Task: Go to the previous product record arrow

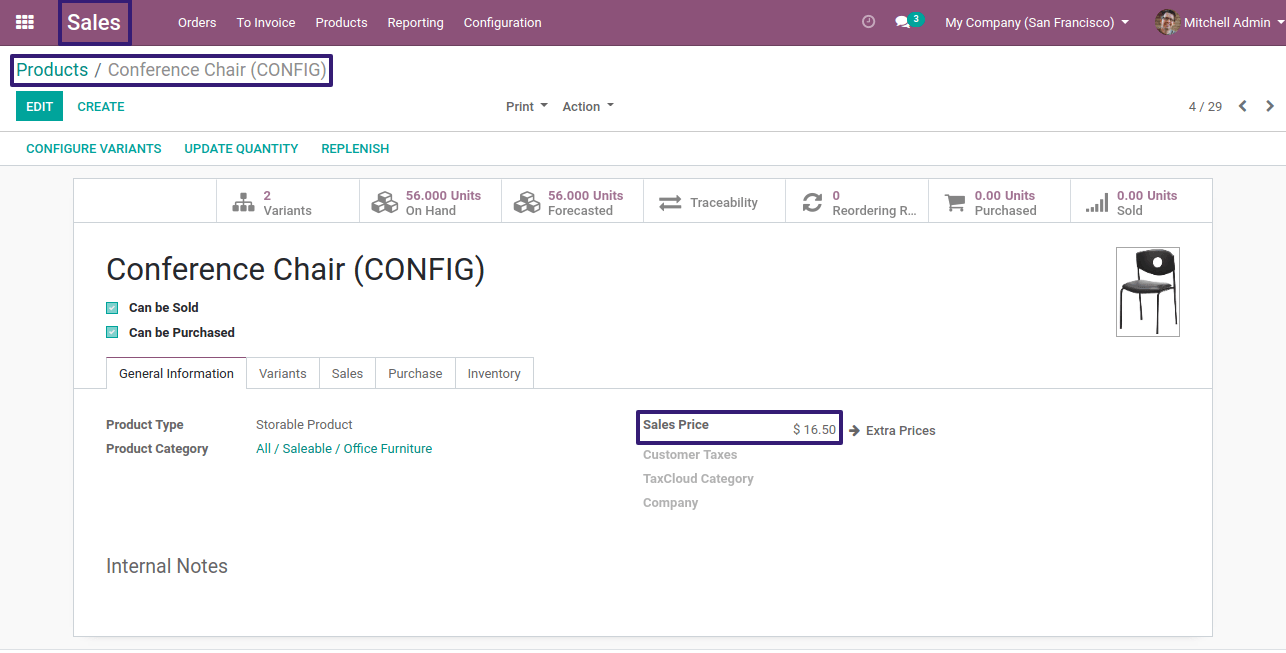Action: (x=1242, y=106)
